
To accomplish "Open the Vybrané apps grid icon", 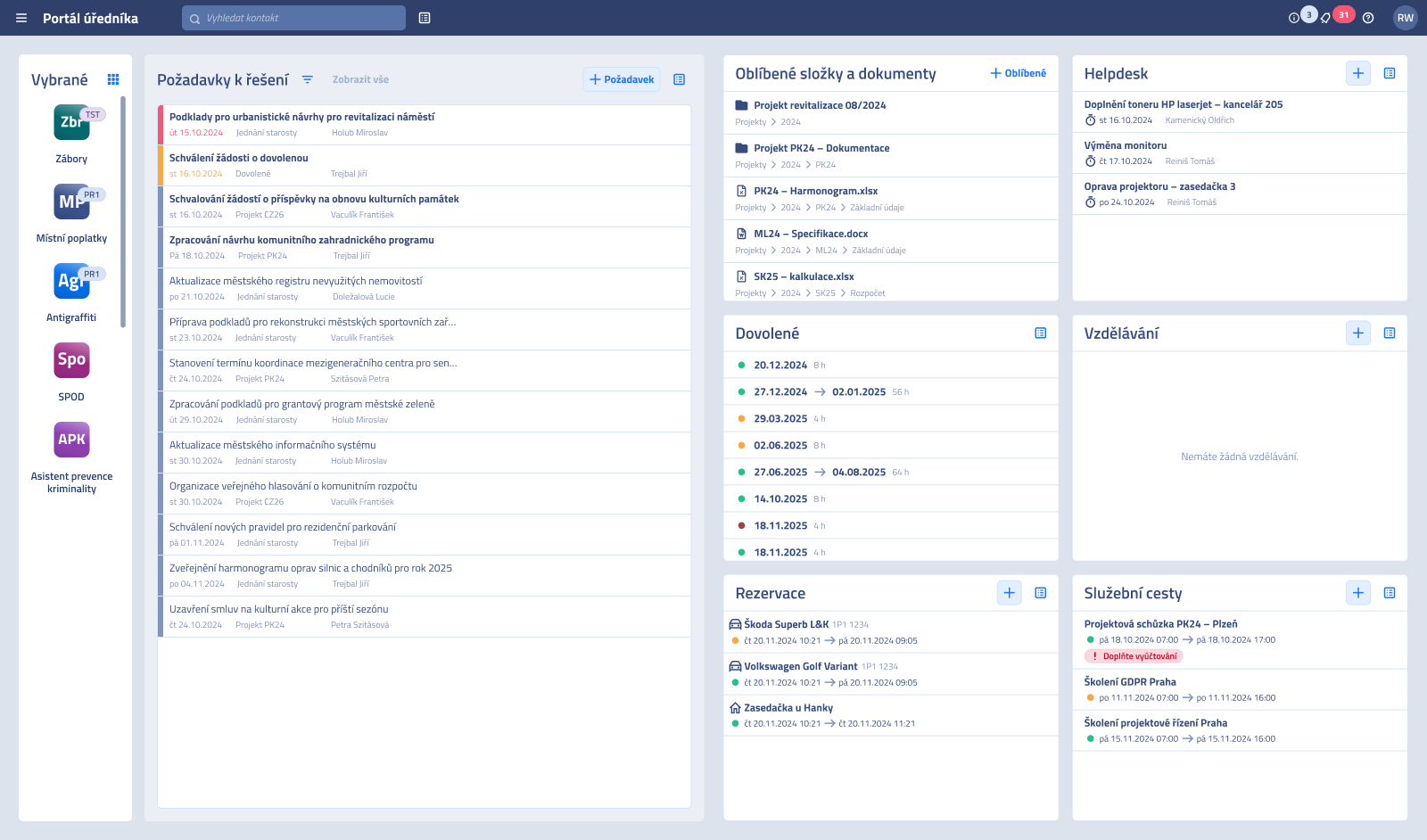I will [113, 79].
